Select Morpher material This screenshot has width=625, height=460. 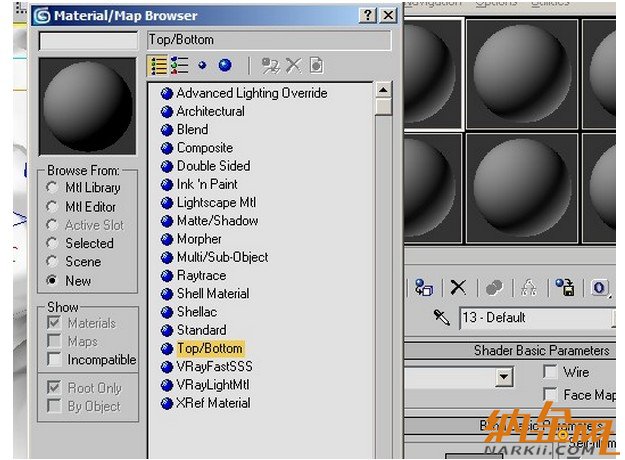(199, 239)
